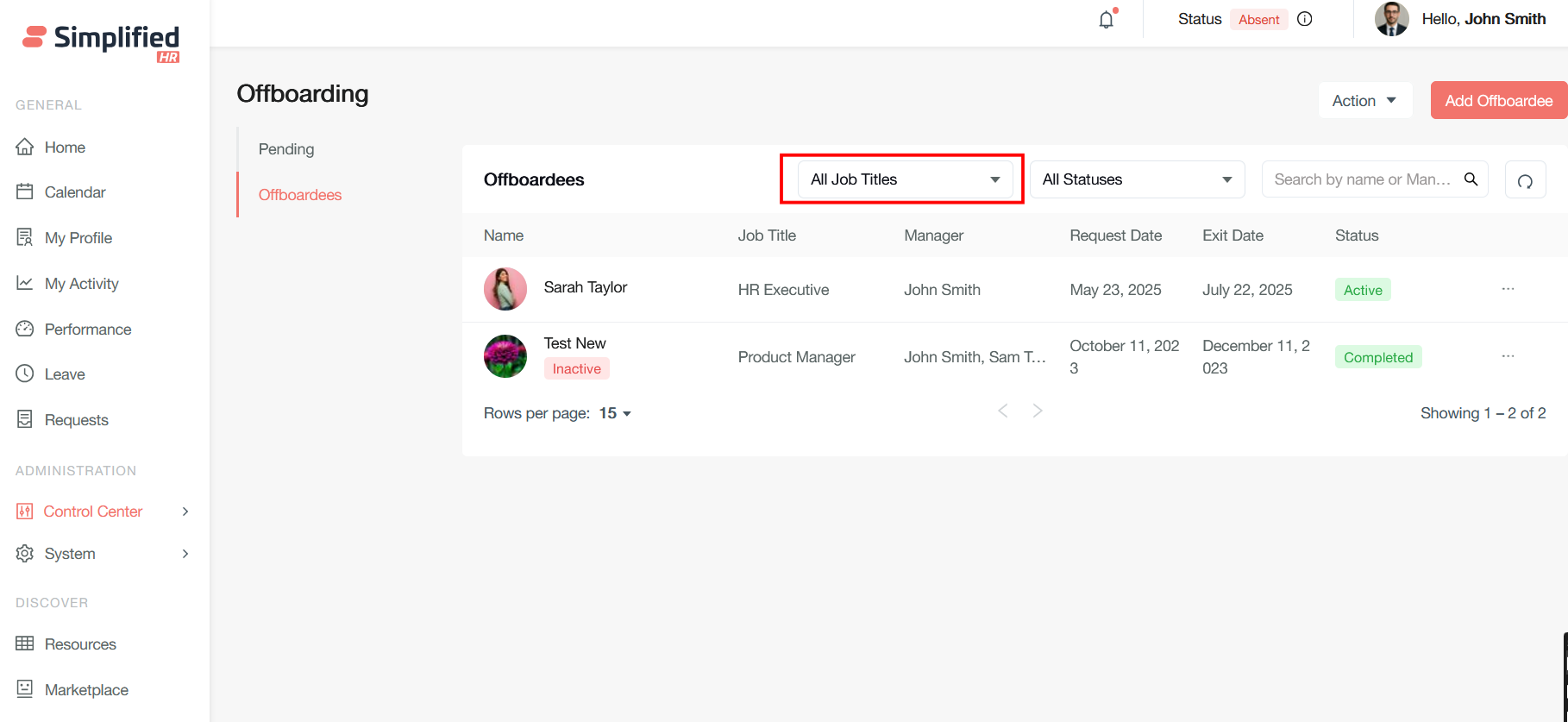Click the Add Offboardee button

click(1498, 101)
